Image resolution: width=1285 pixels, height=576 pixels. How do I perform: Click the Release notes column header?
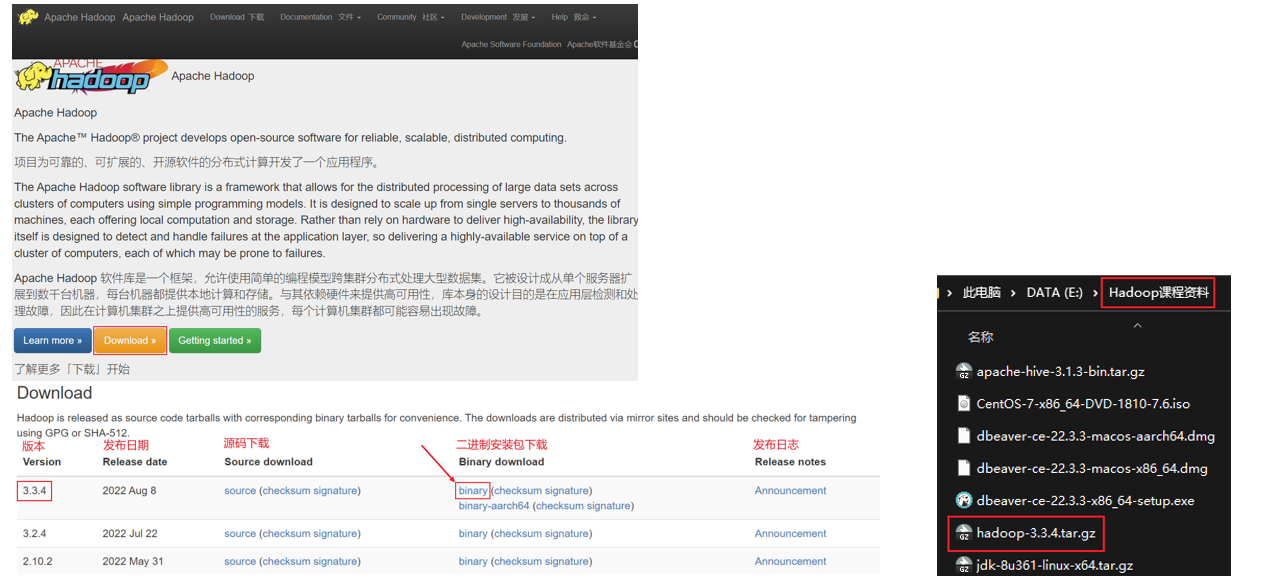790,462
